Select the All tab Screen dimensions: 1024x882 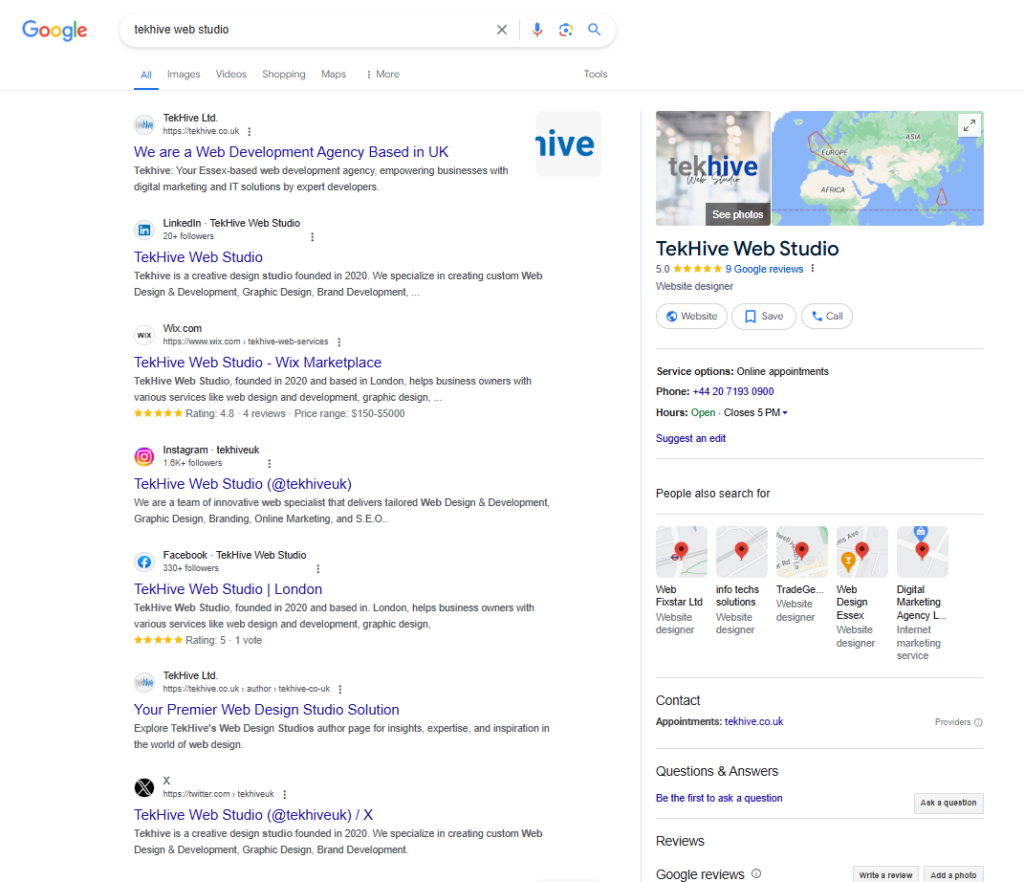pos(146,74)
